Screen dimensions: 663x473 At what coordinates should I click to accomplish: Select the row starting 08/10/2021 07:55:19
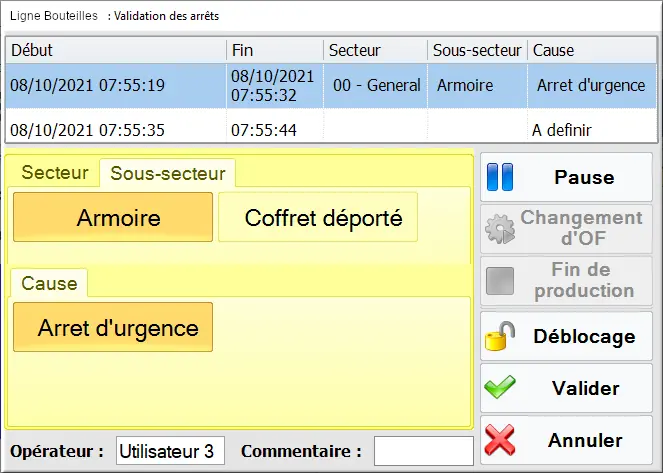331,86
